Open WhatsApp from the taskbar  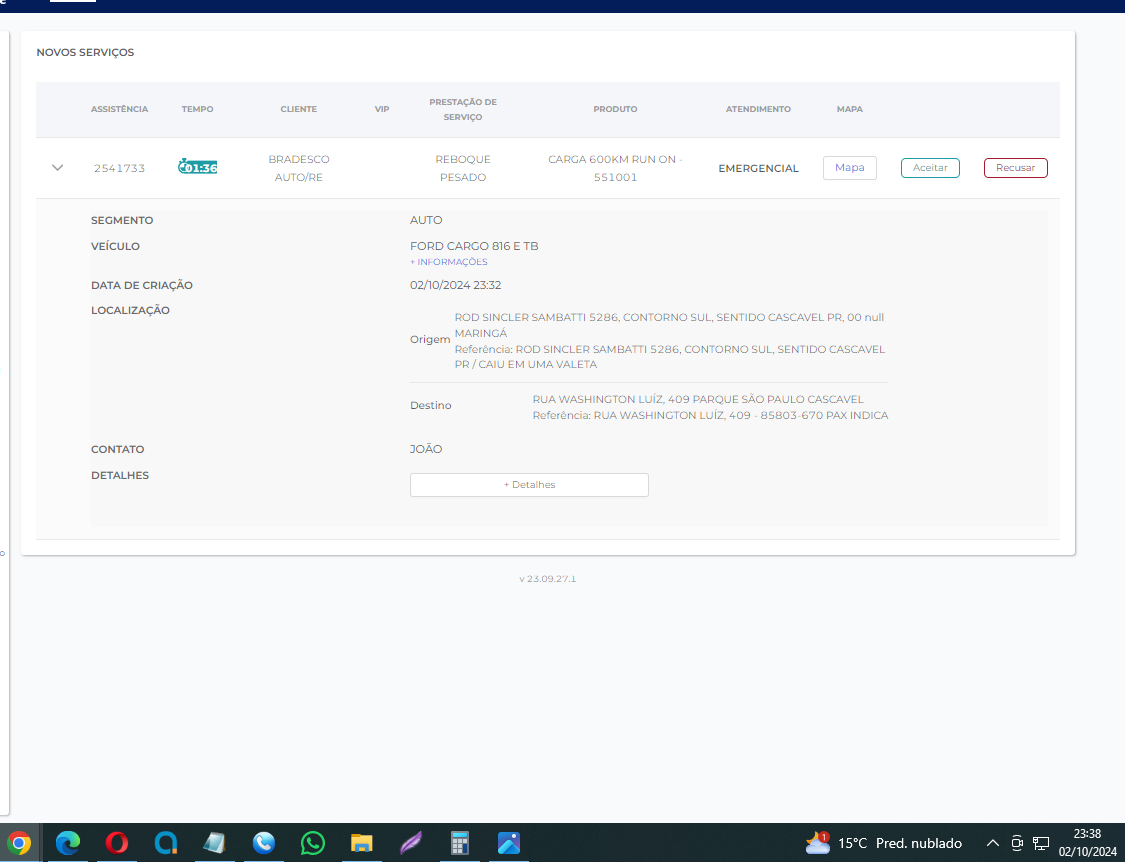point(313,843)
